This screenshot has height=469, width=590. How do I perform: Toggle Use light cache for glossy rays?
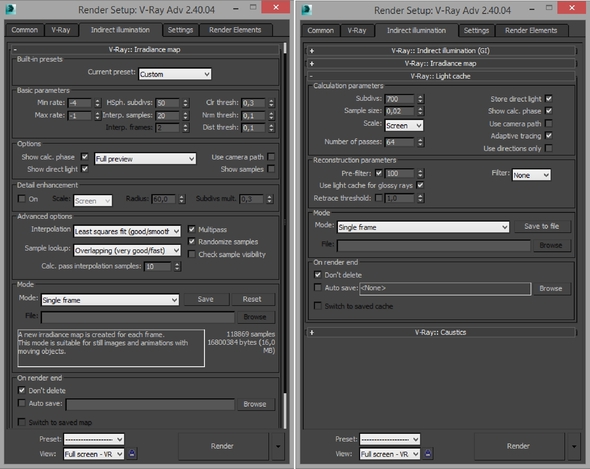point(420,185)
